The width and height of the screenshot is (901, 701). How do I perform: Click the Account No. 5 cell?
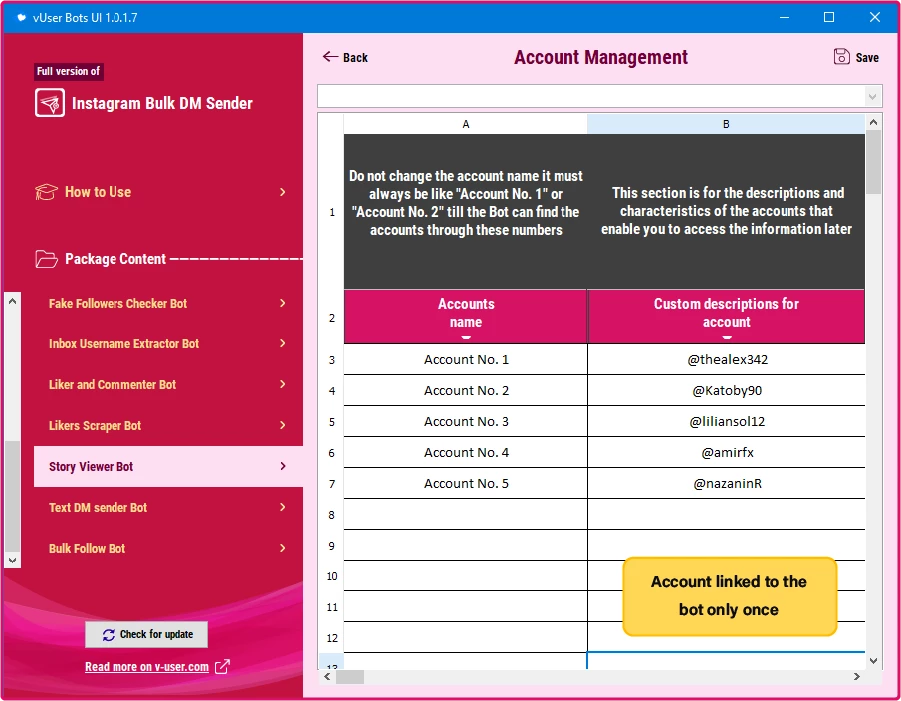point(465,484)
